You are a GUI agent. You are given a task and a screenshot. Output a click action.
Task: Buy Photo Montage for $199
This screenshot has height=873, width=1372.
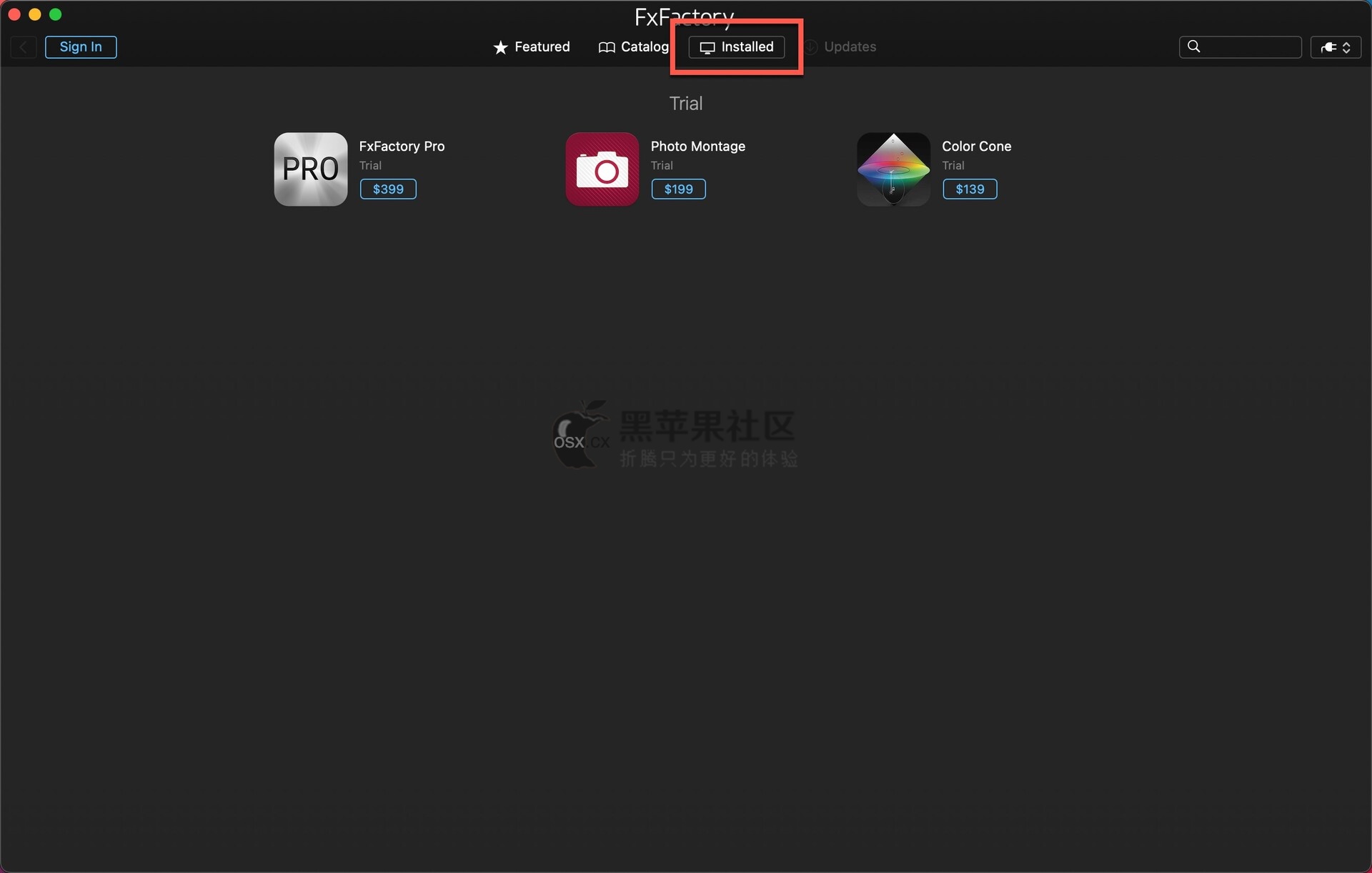click(x=679, y=189)
